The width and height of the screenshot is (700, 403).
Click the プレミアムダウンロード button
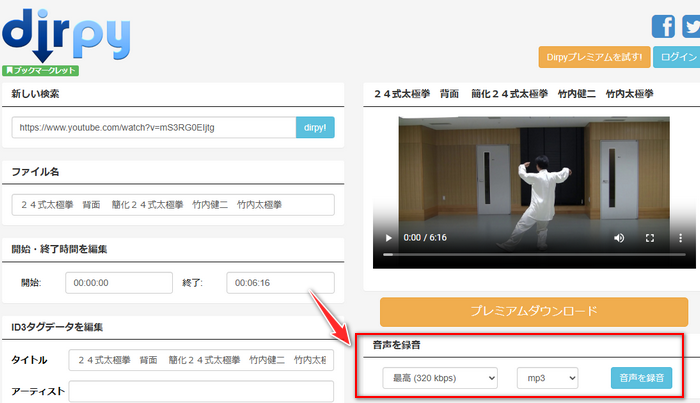(533, 310)
